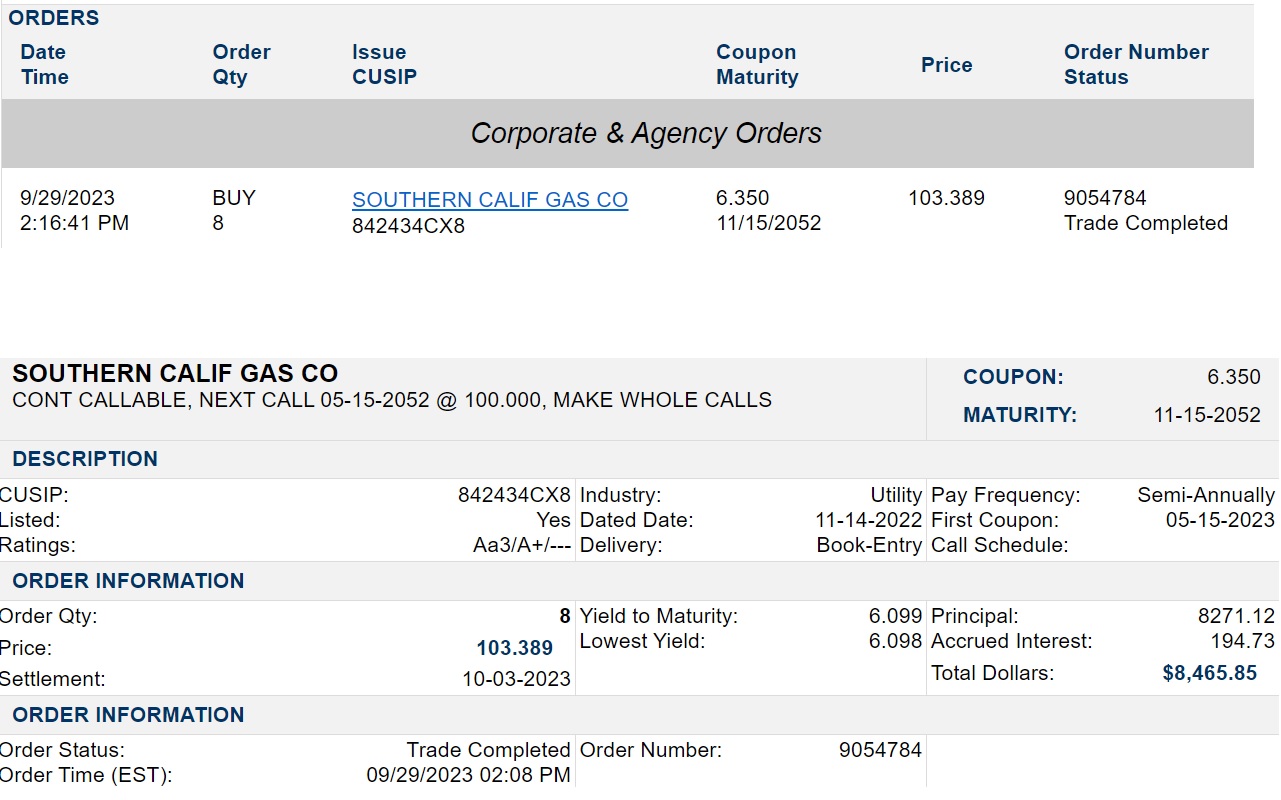The width and height of the screenshot is (1281, 800).
Task: Click the Total Dollars amount $8,465.85
Action: [x=1209, y=673]
